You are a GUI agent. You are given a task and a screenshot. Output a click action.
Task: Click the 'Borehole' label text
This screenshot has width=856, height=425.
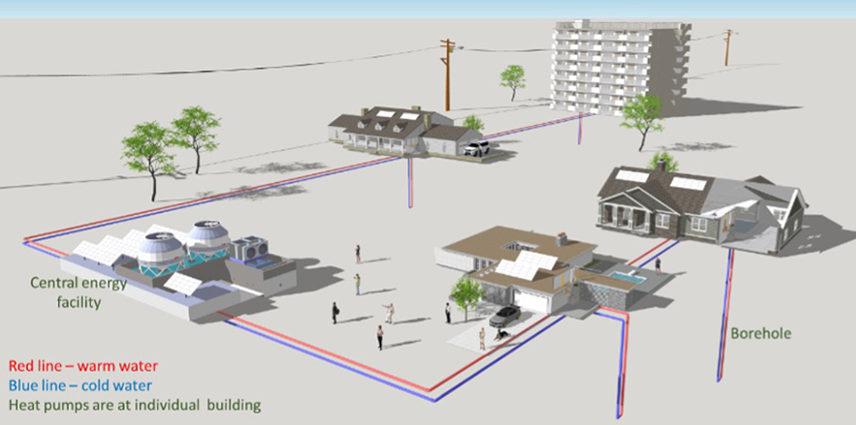click(x=760, y=333)
